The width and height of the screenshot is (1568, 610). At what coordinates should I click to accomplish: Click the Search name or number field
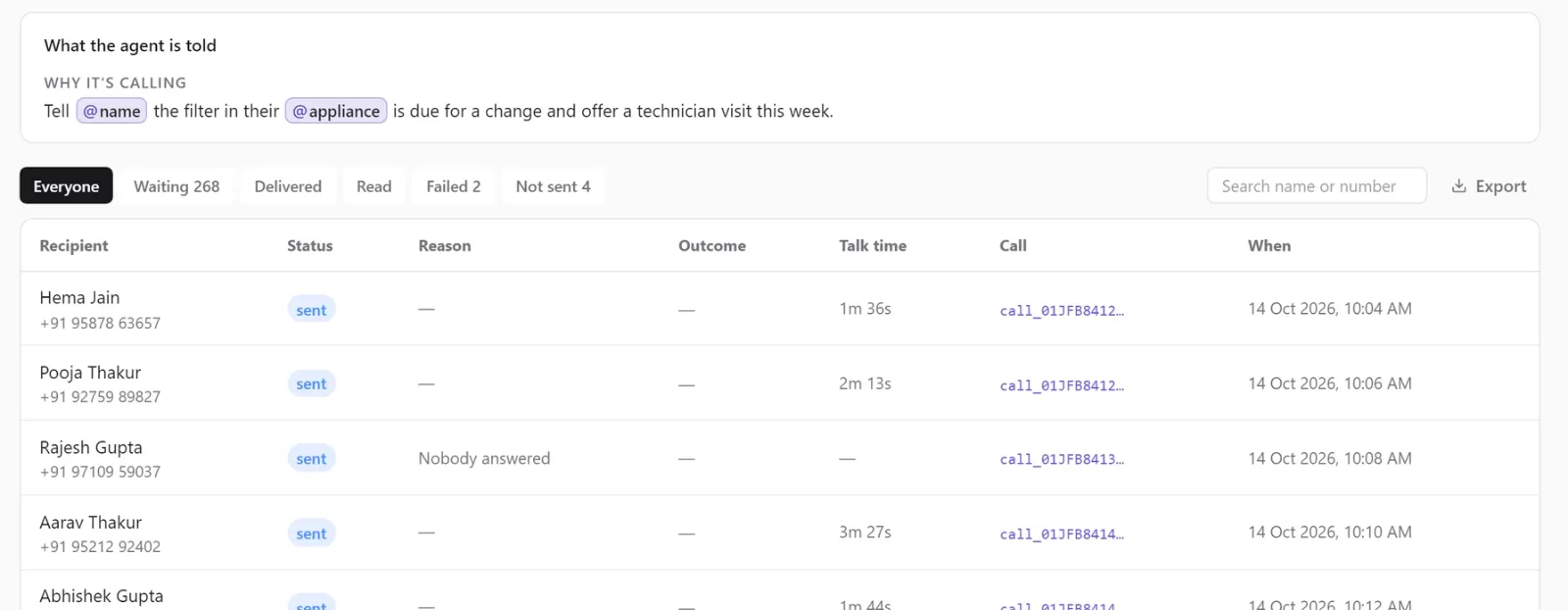click(x=1316, y=186)
